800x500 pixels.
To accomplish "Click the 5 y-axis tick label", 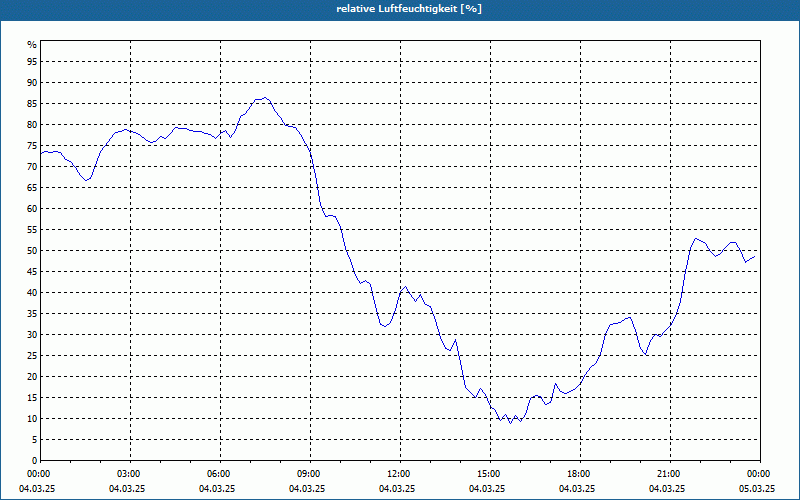I will click(35, 440).
